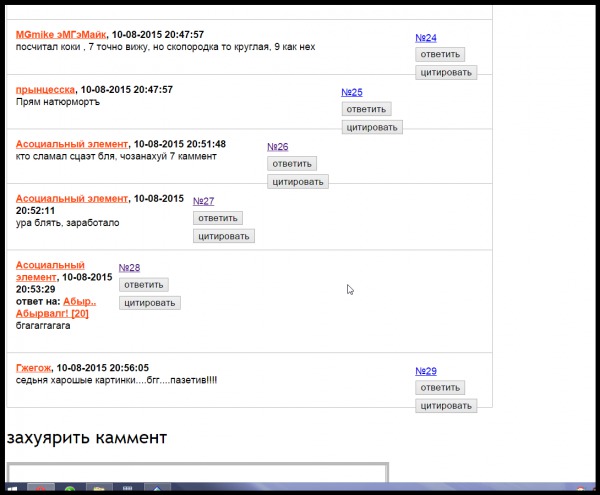The height and width of the screenshot is (495, 600).
Task: Open comment №27 permalink
Action: 203,201
